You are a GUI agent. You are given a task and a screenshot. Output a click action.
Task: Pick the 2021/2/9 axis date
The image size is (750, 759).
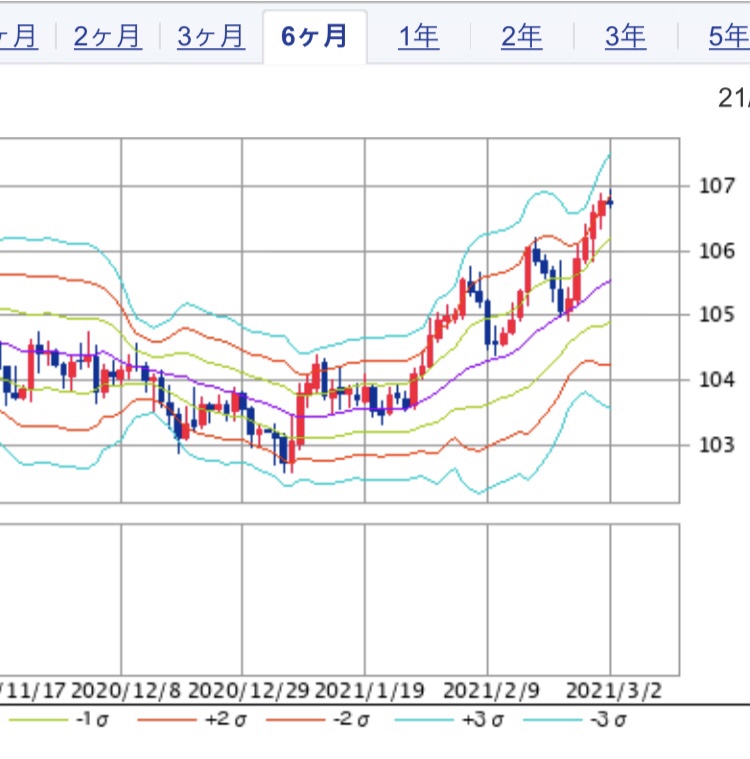(x=491, y=691)
